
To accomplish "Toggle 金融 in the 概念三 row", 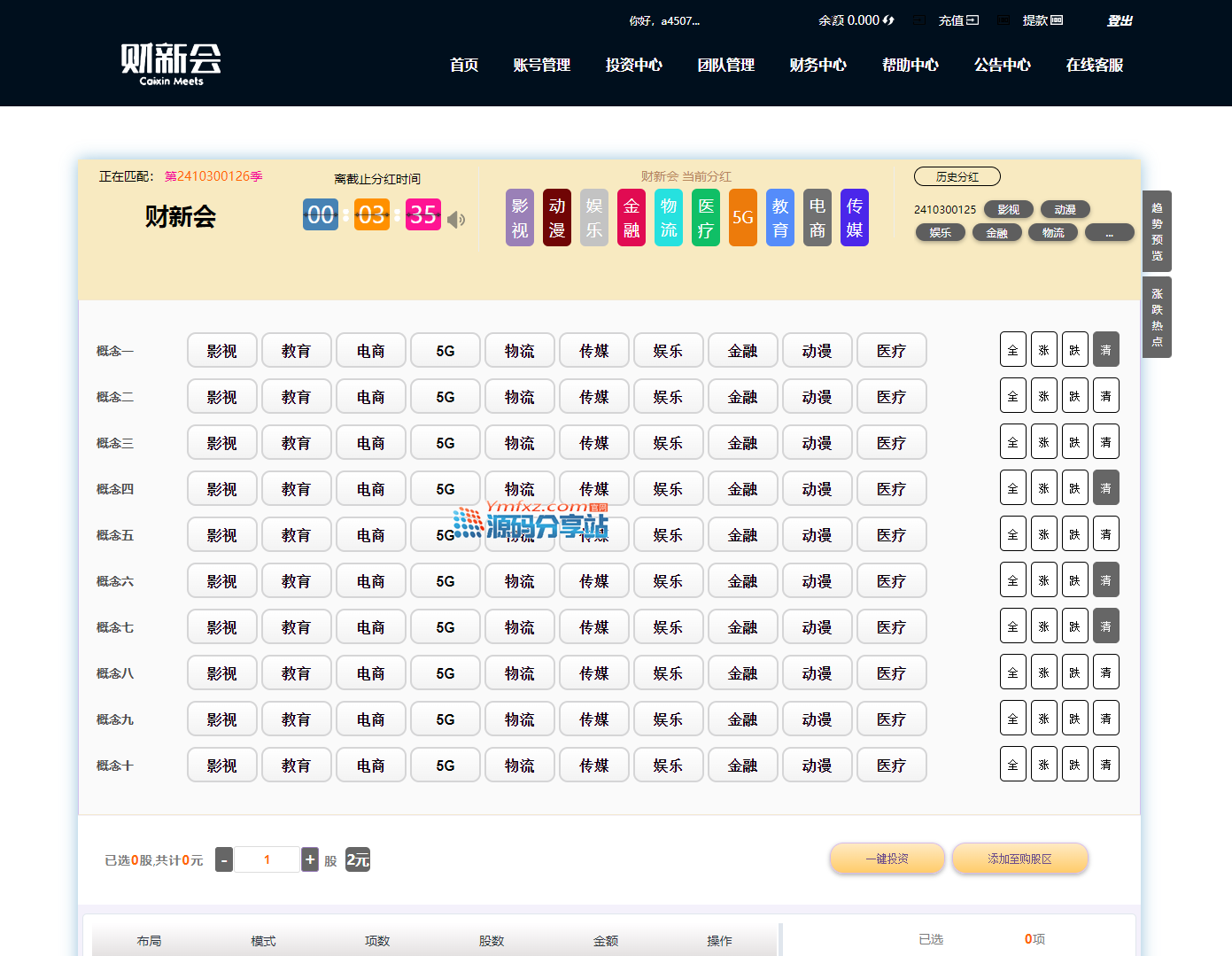I will (x=742, y=443).
